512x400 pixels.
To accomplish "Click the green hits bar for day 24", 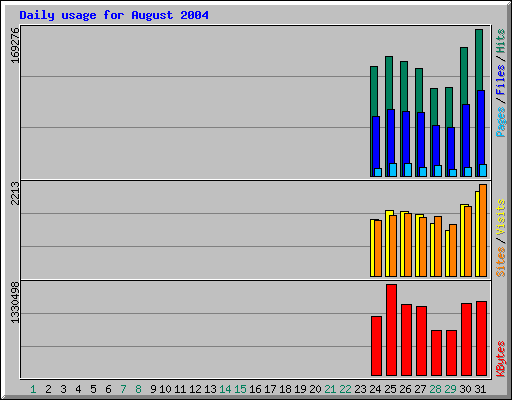I will tap(374, 92).
